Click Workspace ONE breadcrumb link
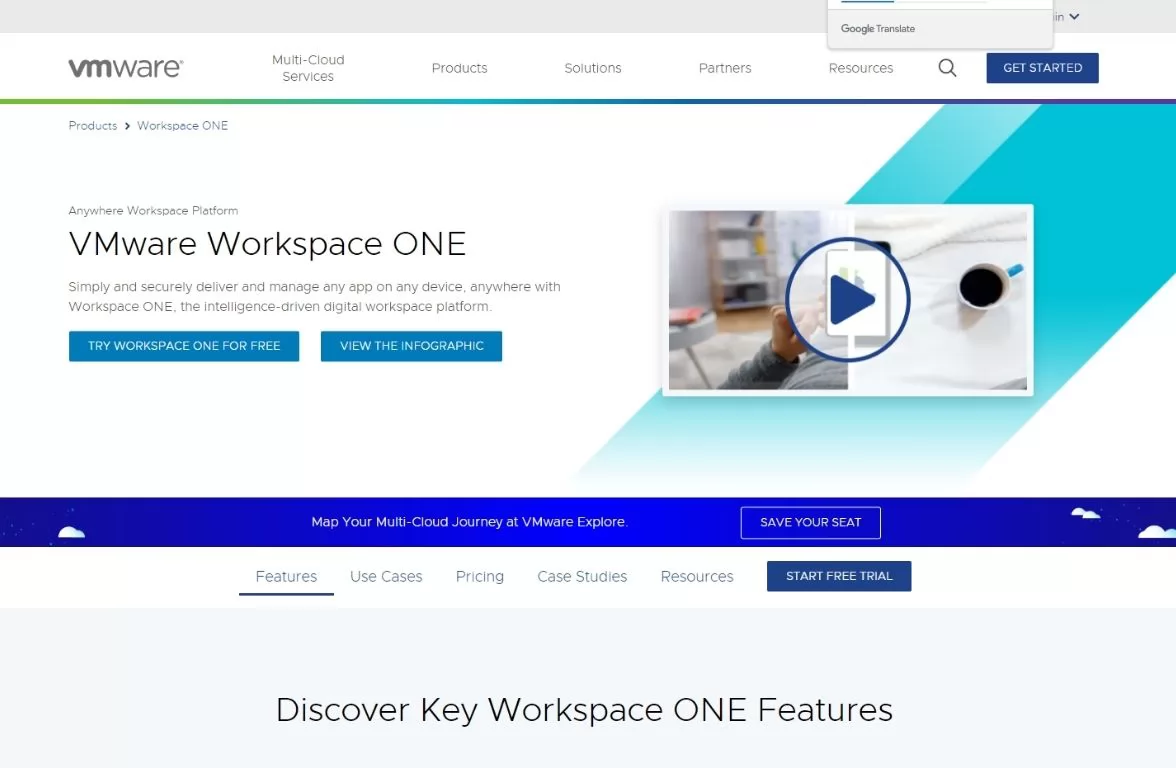 pyautogui.click(x=182, y=125)
